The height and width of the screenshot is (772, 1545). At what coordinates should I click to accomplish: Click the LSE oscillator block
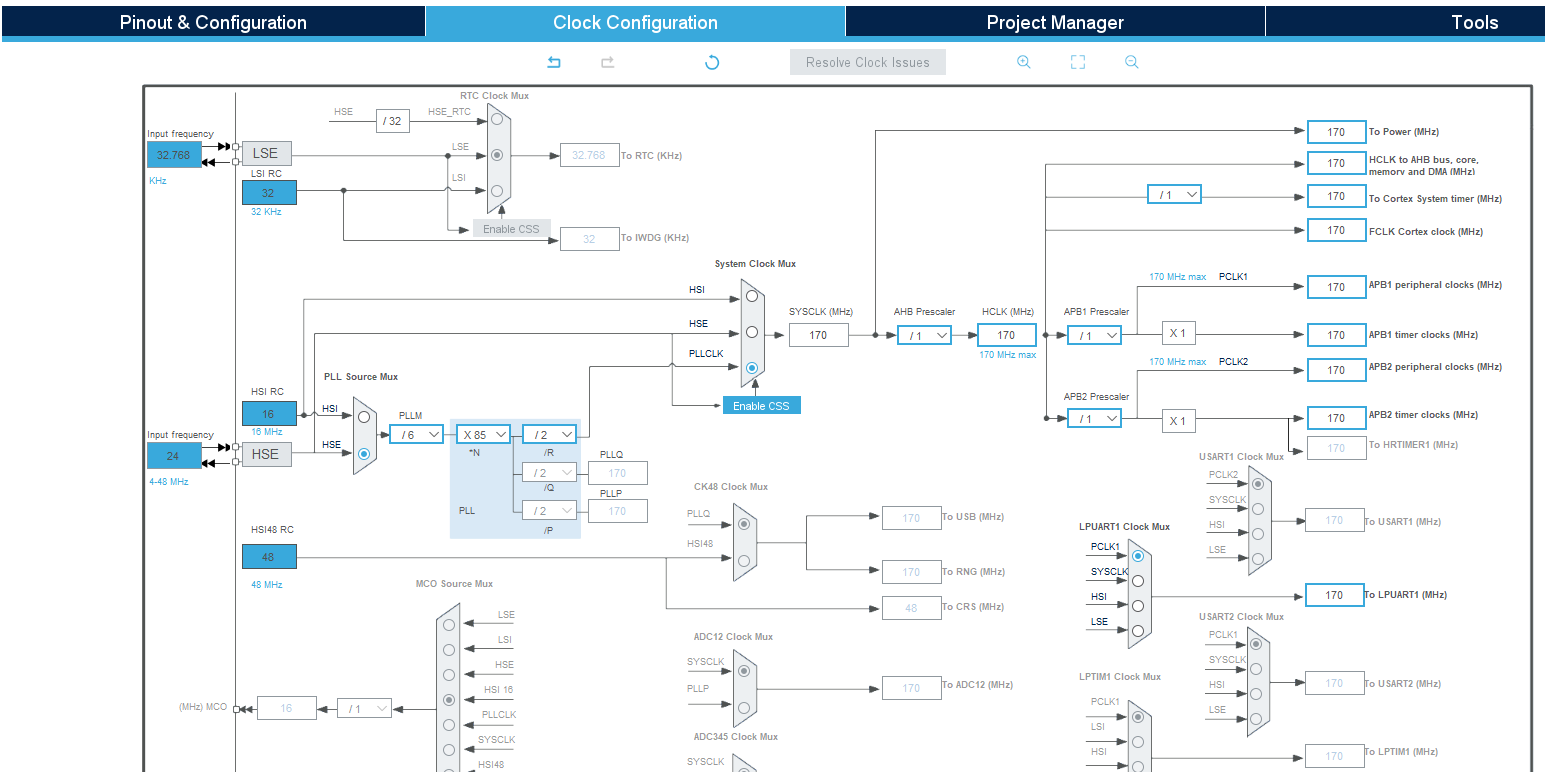(x=266, y=153)
